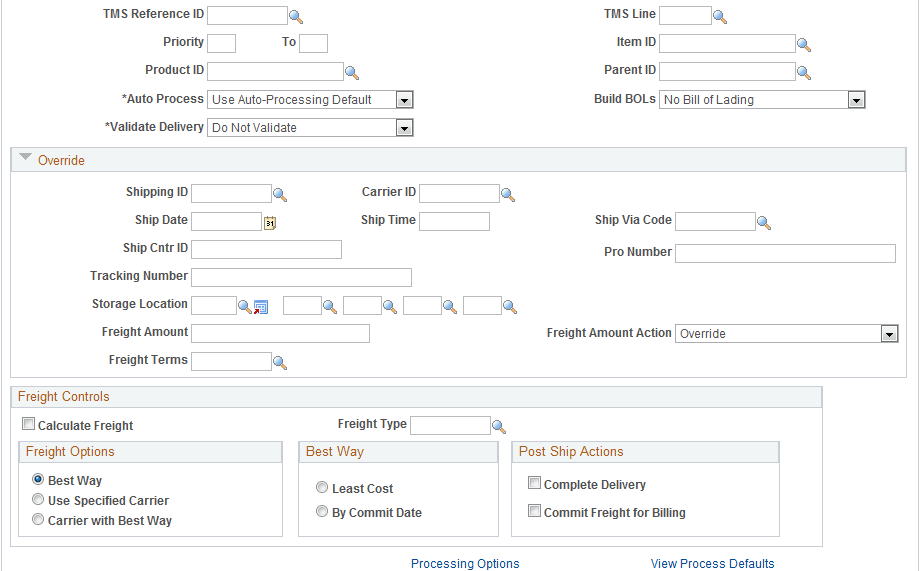Click the Parent ID input field

coord(727,72)
